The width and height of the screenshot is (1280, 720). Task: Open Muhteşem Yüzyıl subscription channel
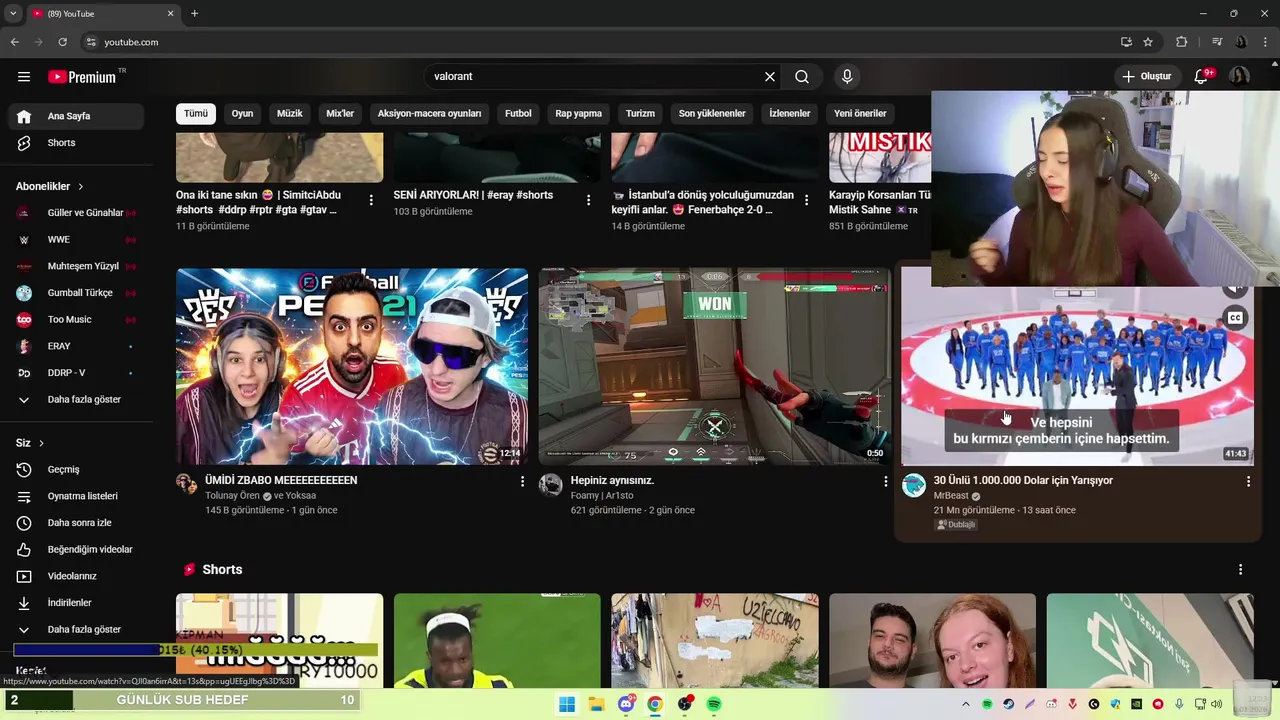point(76,266)
